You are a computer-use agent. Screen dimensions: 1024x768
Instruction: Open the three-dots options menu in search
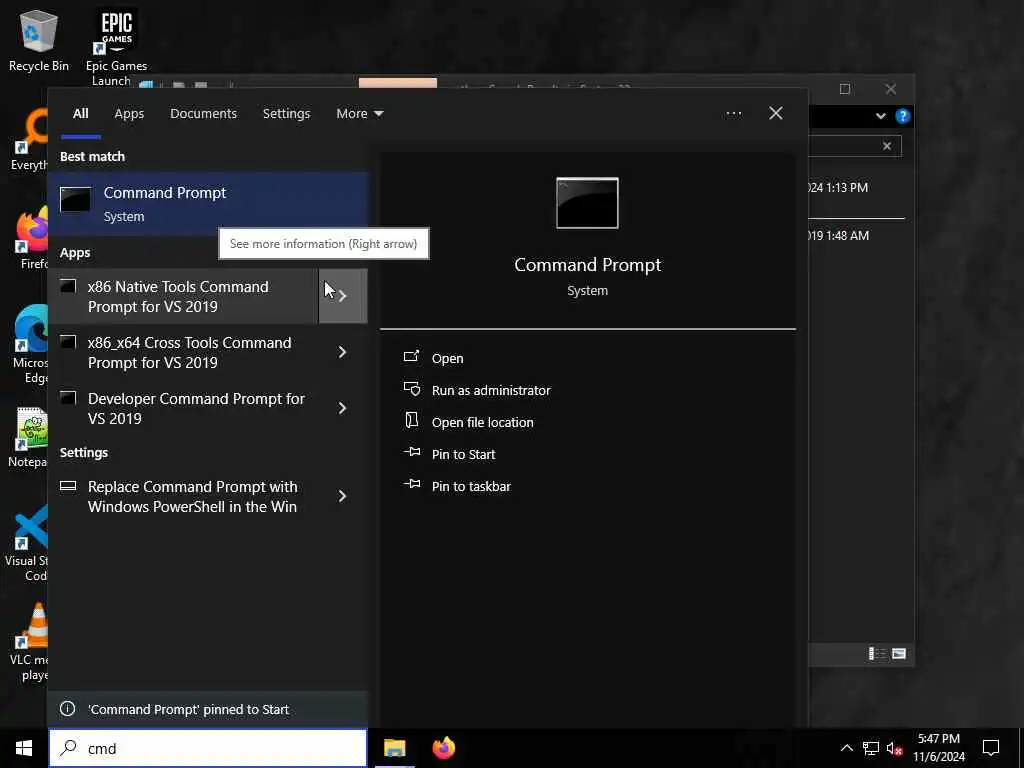[733, 114]
